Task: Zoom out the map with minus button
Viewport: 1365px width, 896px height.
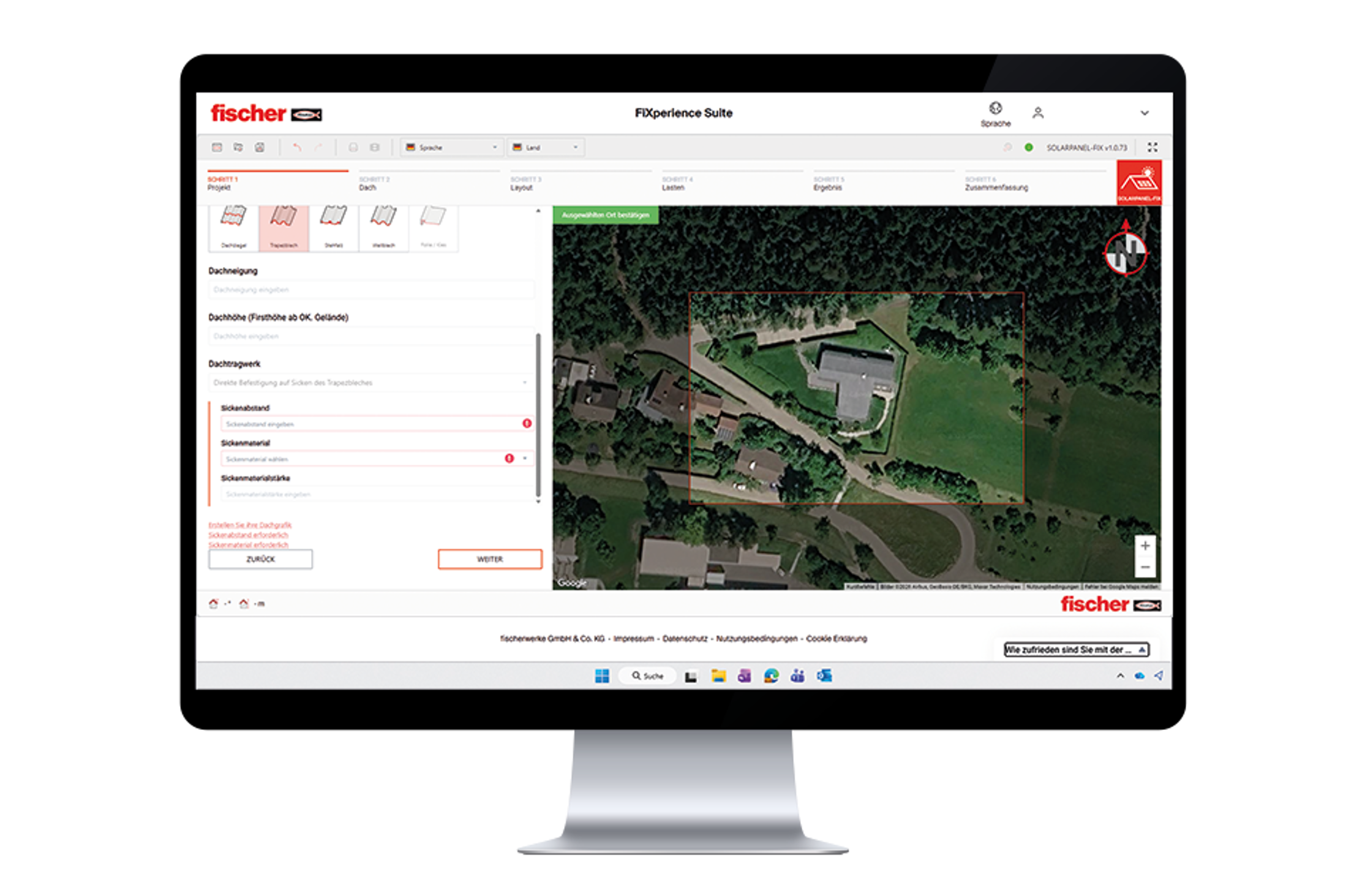Action: (1145, 567)
